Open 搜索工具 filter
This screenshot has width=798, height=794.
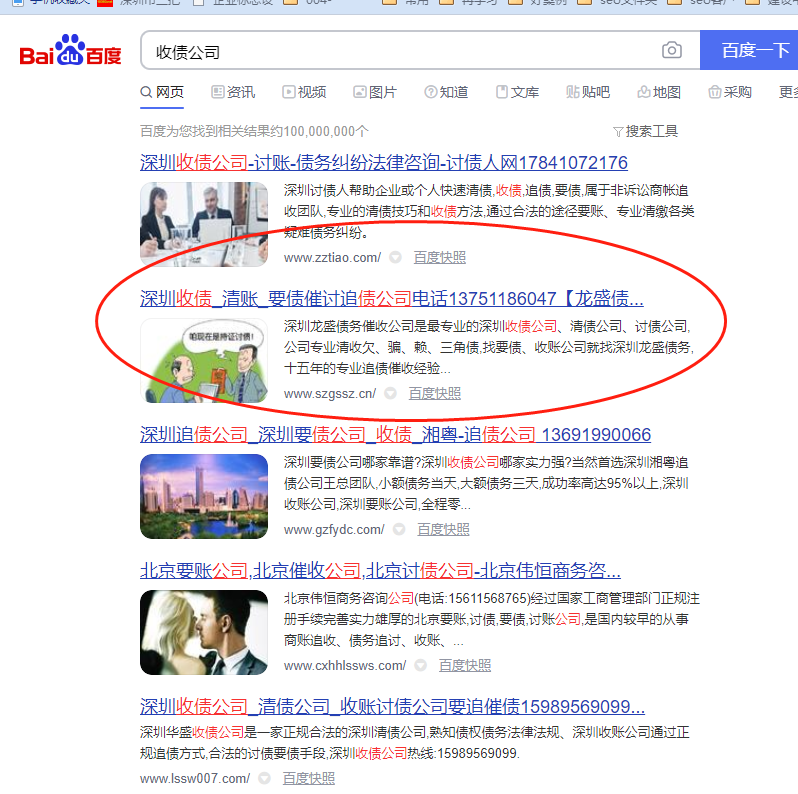[x=645, y=131]
